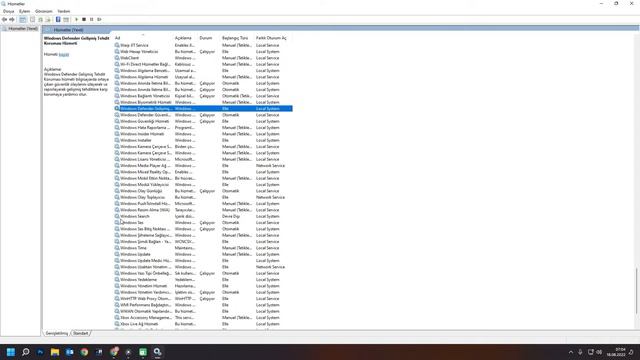Select the Windows Defender Güvenlik service row
The width and height of the screenshot is (640, 360).
[203, 115]
